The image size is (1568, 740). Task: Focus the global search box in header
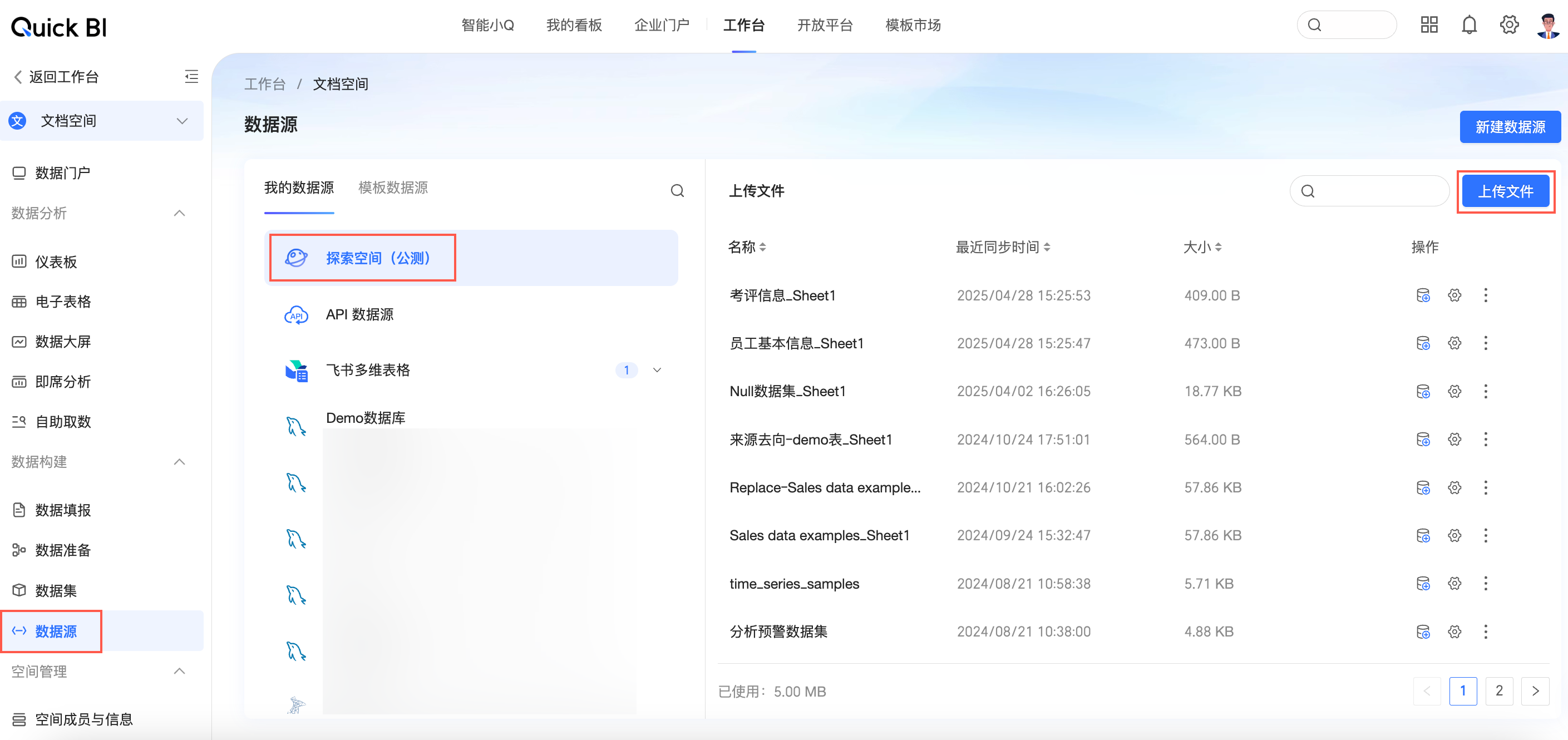point(1347,25)
